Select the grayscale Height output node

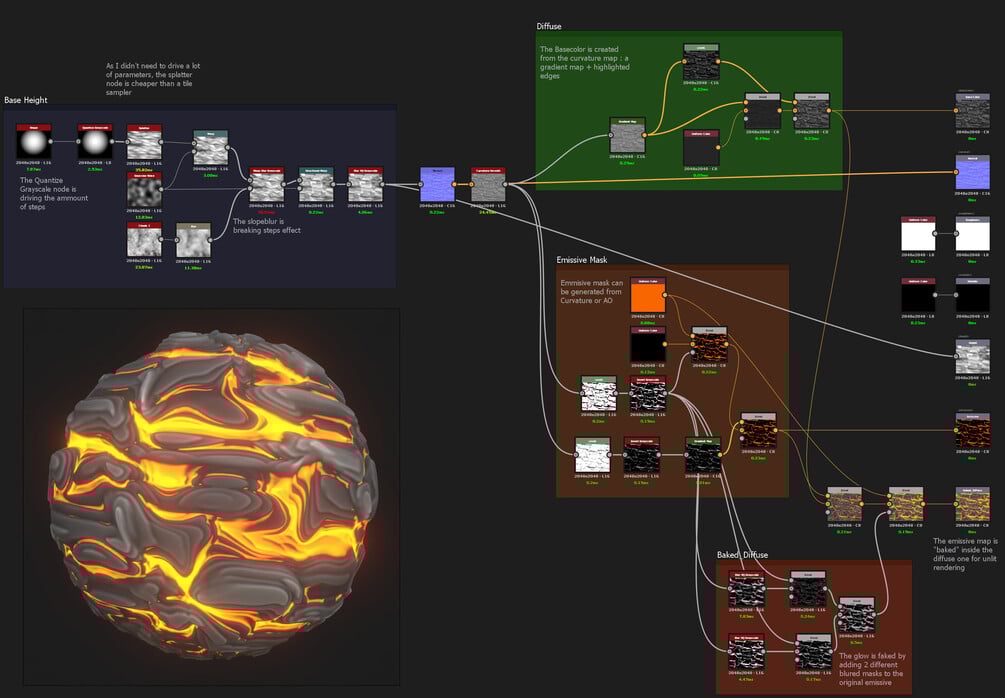(x=972, y=357)
